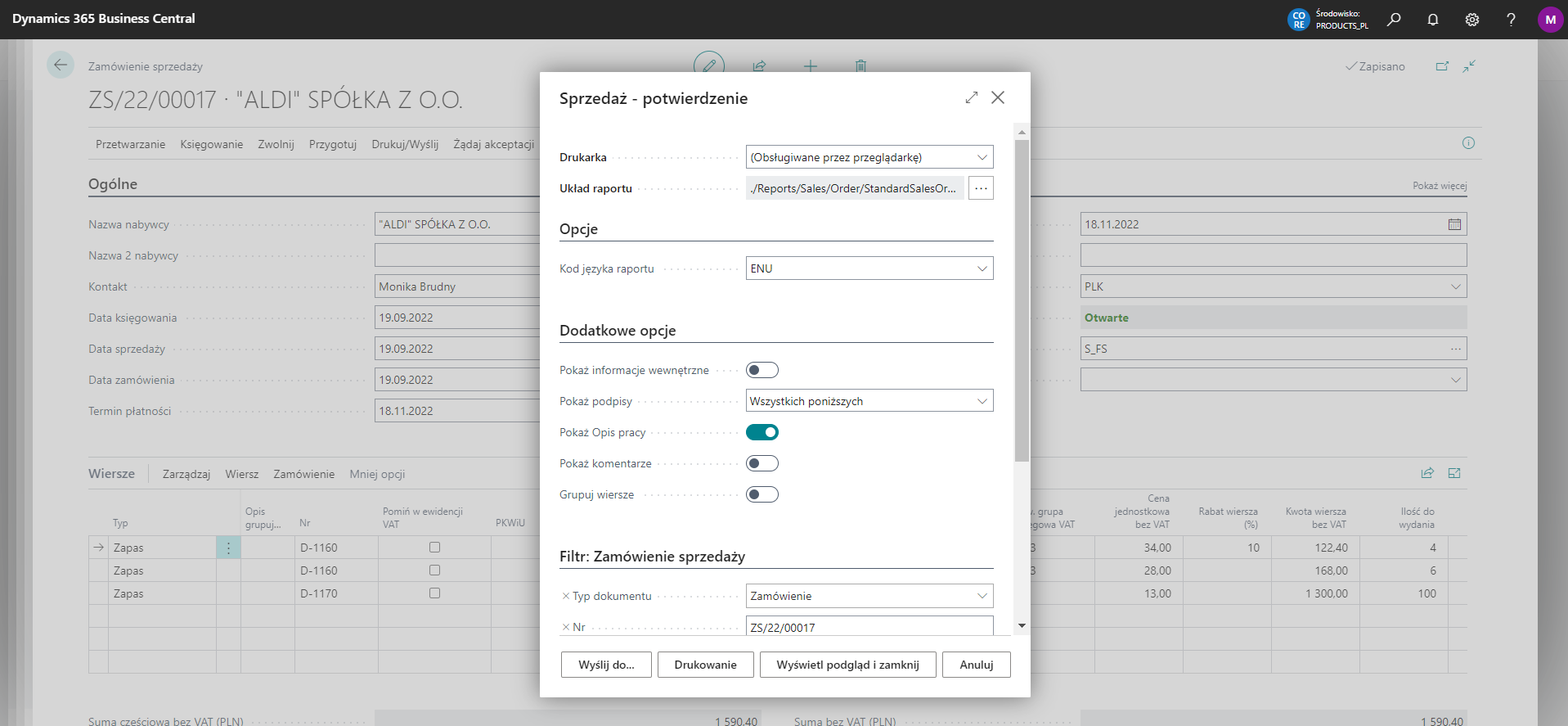Image resolution: width=1568 pixels, height=726 pixels.
Task: Click the Wyślij do... button
Action: (606, 665)
